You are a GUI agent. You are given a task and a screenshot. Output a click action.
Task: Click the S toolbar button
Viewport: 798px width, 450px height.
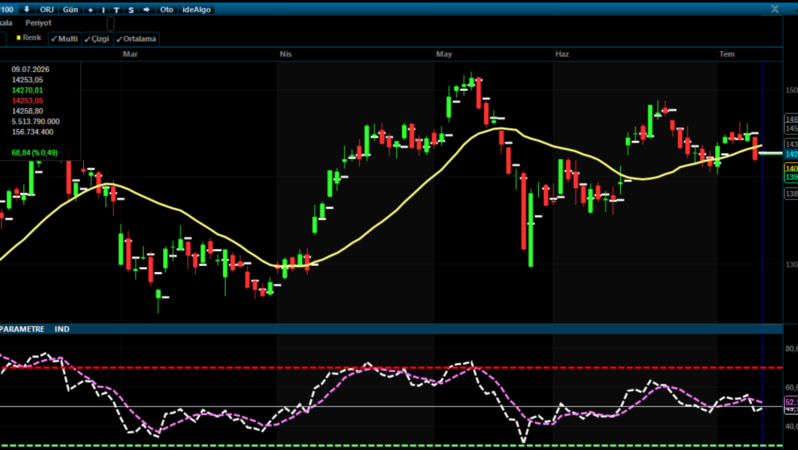(131, 10)
